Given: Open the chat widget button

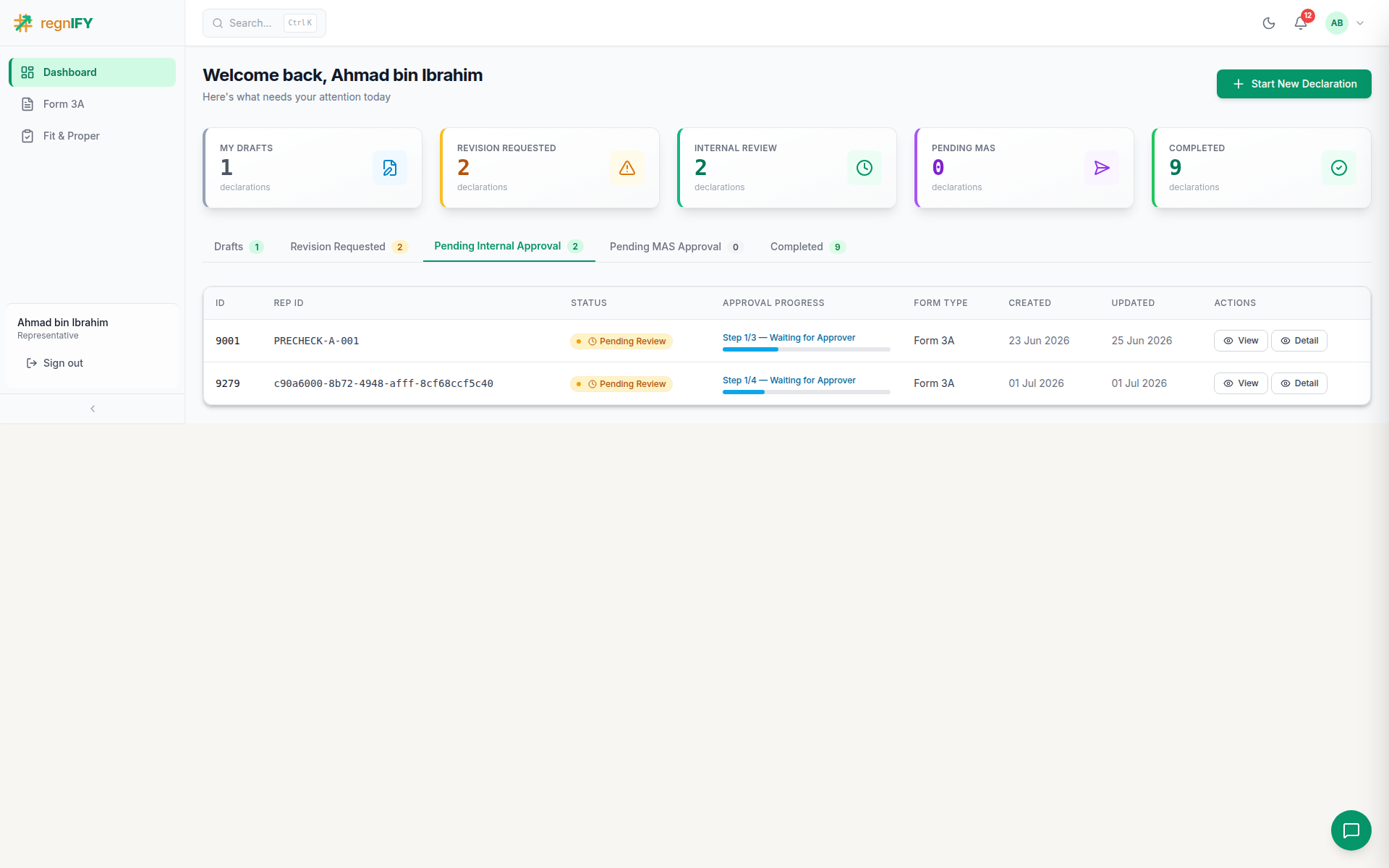Looking at the screenshot, I should 1351,830.
